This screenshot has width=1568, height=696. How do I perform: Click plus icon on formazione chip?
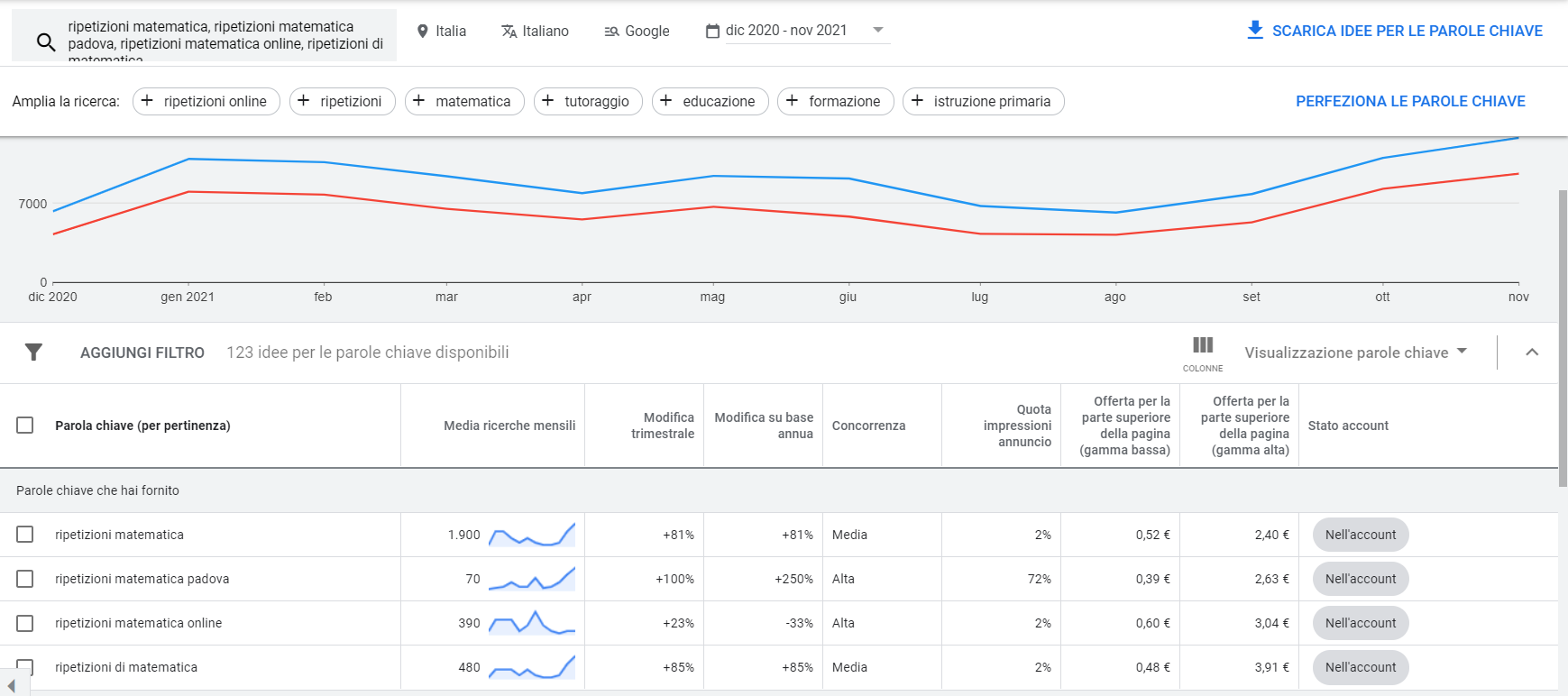point(792,101)
